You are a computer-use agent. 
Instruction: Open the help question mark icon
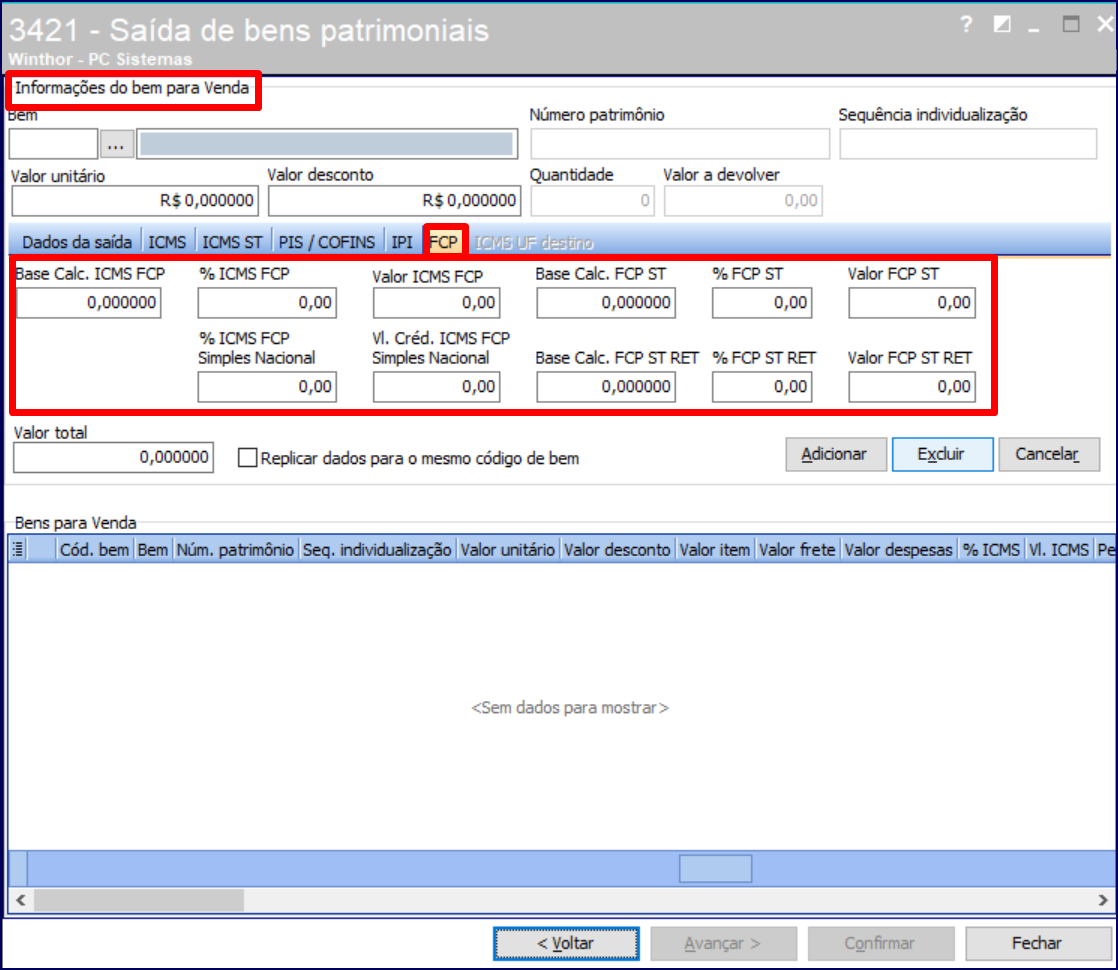click(966, 24)
